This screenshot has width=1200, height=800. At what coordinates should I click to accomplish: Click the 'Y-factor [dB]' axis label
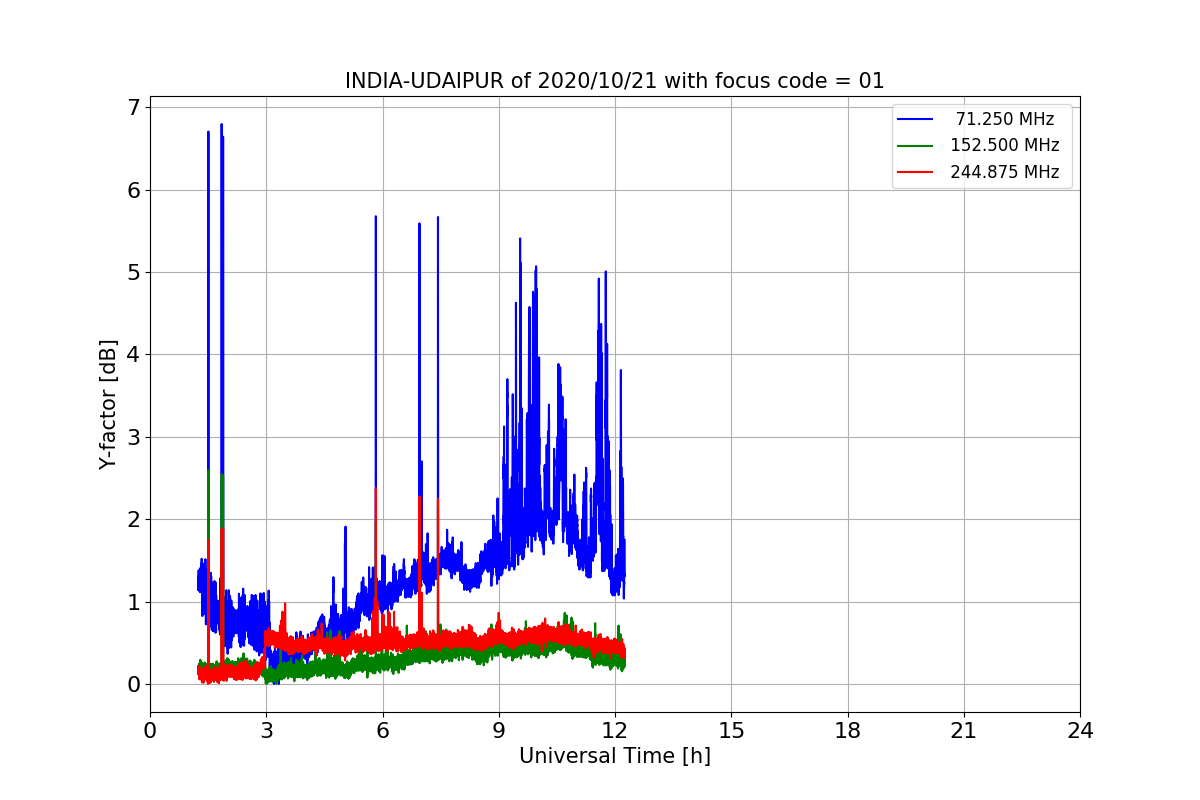pyautogui.click(x=108, y=405)
